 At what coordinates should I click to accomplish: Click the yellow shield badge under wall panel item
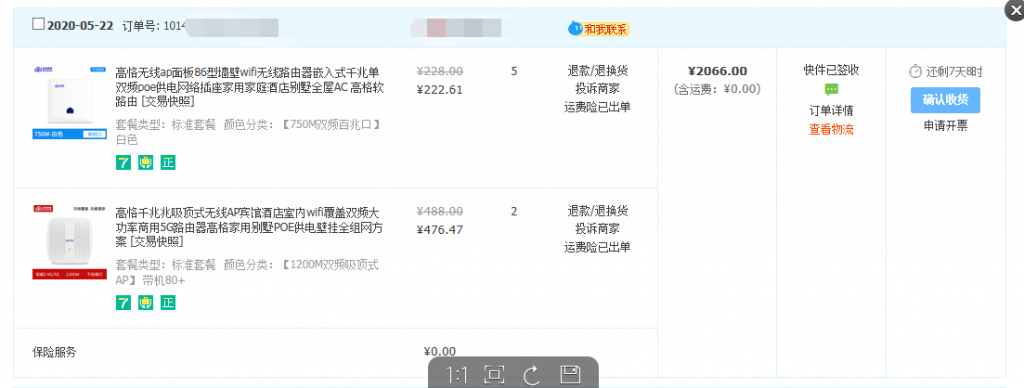(x=146, y=163)
